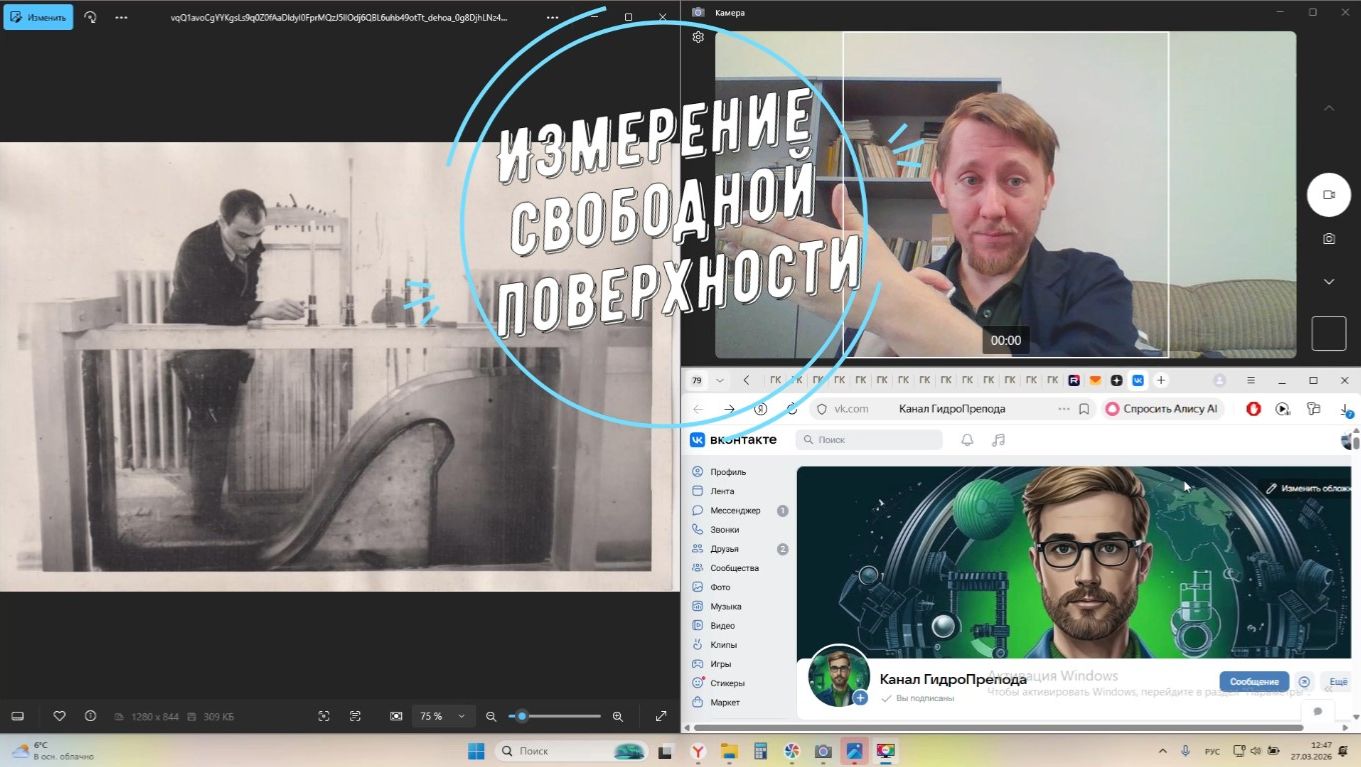Screen dimensions: 1361x767
Task: Start video recording in Camera
Action: (1328, 195)
